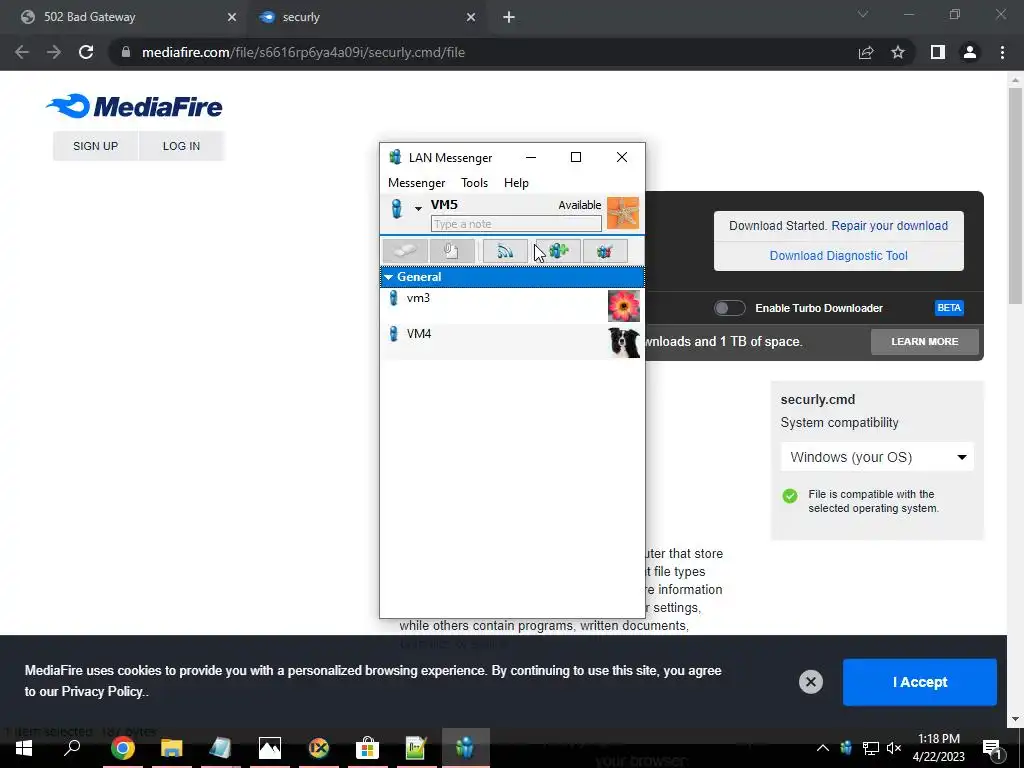Click the Send File paperclip toolbar icon
Viewport: 1024px width, 768px height.
coord(452,251)
